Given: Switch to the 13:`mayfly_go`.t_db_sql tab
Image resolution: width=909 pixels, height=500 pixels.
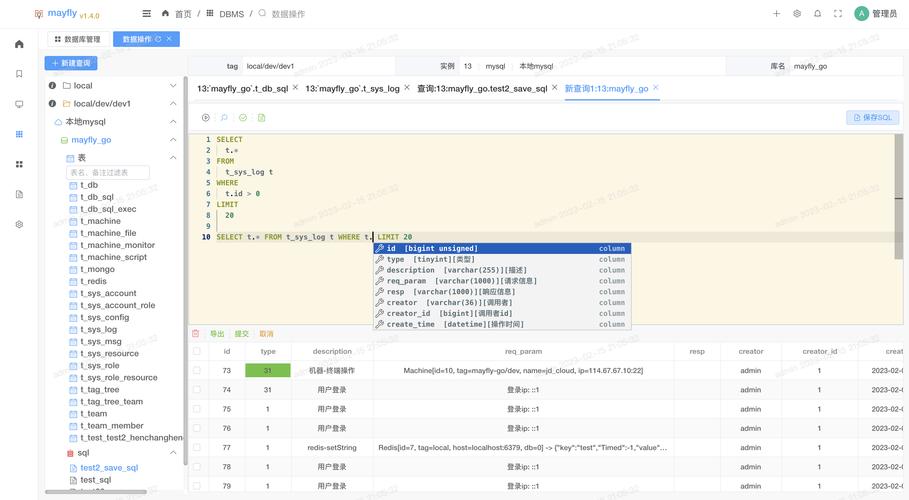Looking at the screenshot, I should 242,88.
